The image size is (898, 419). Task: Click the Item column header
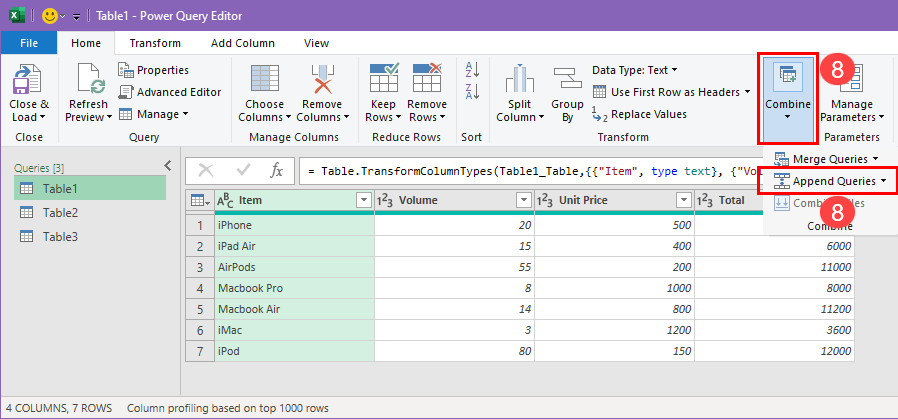pos(294,200)
